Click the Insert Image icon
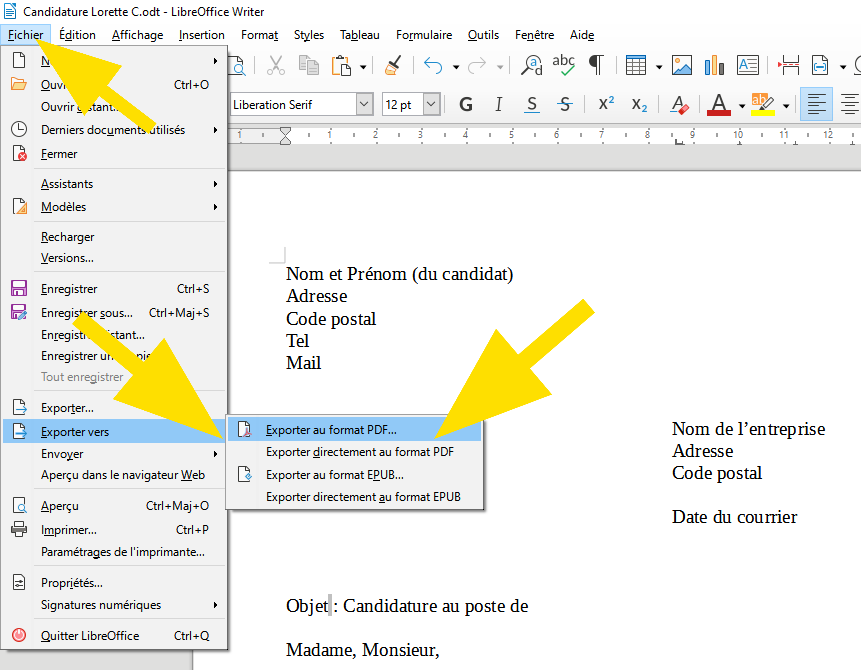 point(682,65)
